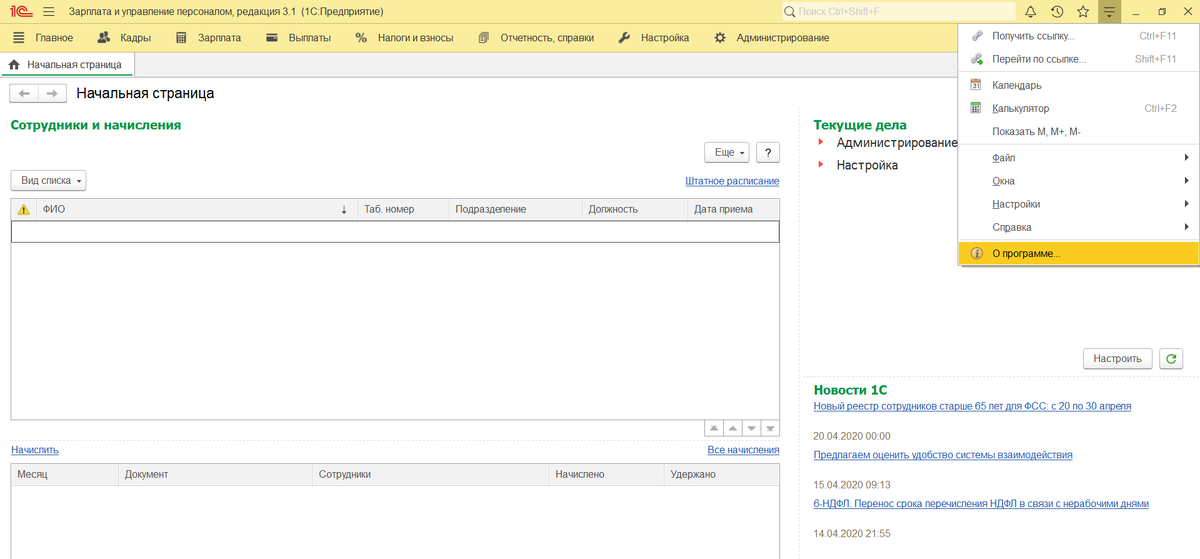Open news about реестр сотрудников старше 65

click(973, 406)
